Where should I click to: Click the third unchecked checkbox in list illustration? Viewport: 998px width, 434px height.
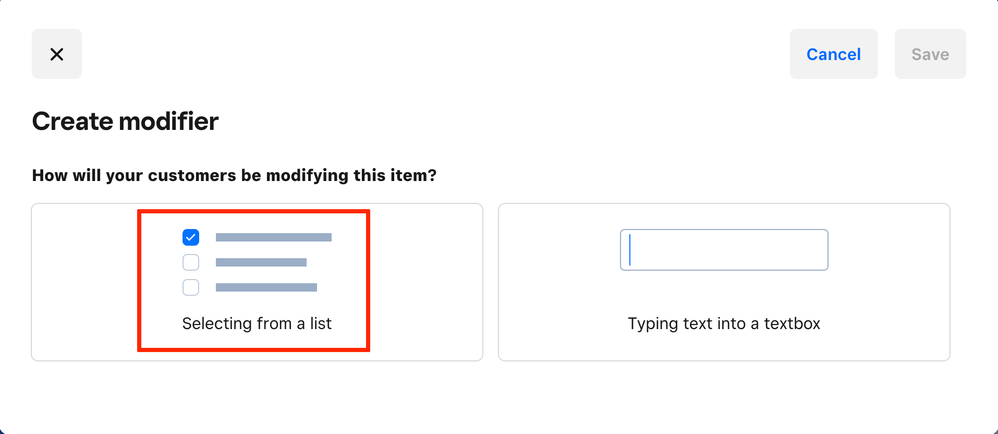(x=191, y=287)
